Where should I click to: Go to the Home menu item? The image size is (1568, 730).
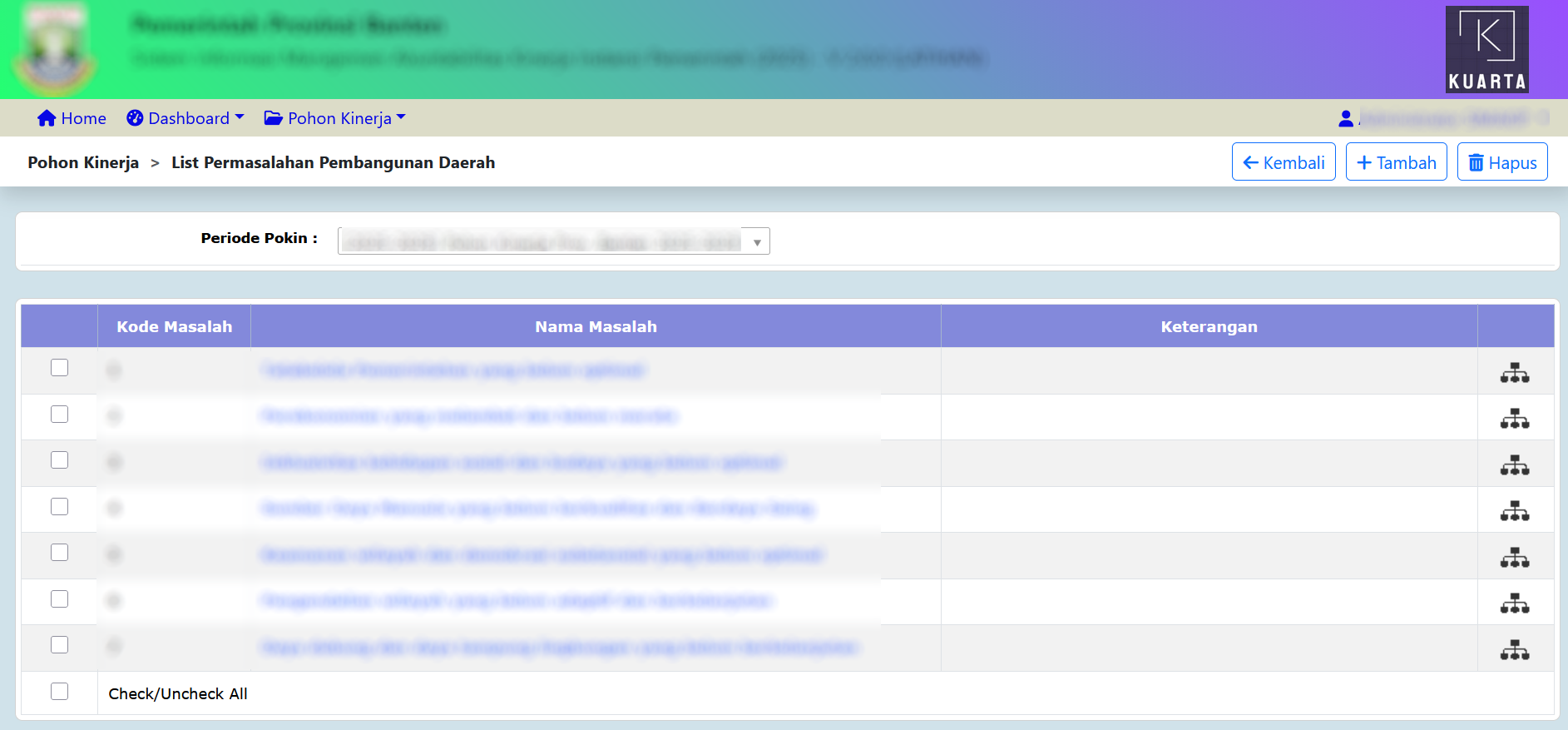pos(72,118)
